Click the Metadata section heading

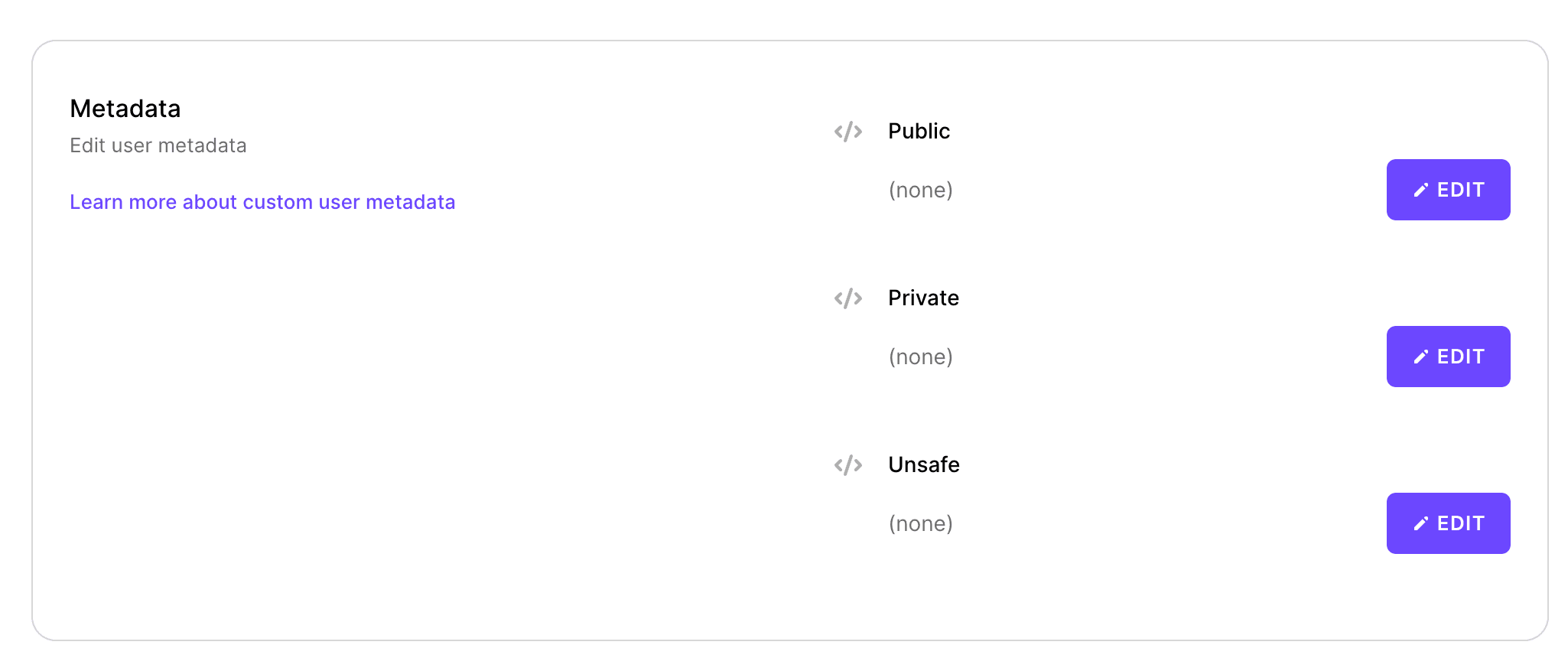(125, 109)
